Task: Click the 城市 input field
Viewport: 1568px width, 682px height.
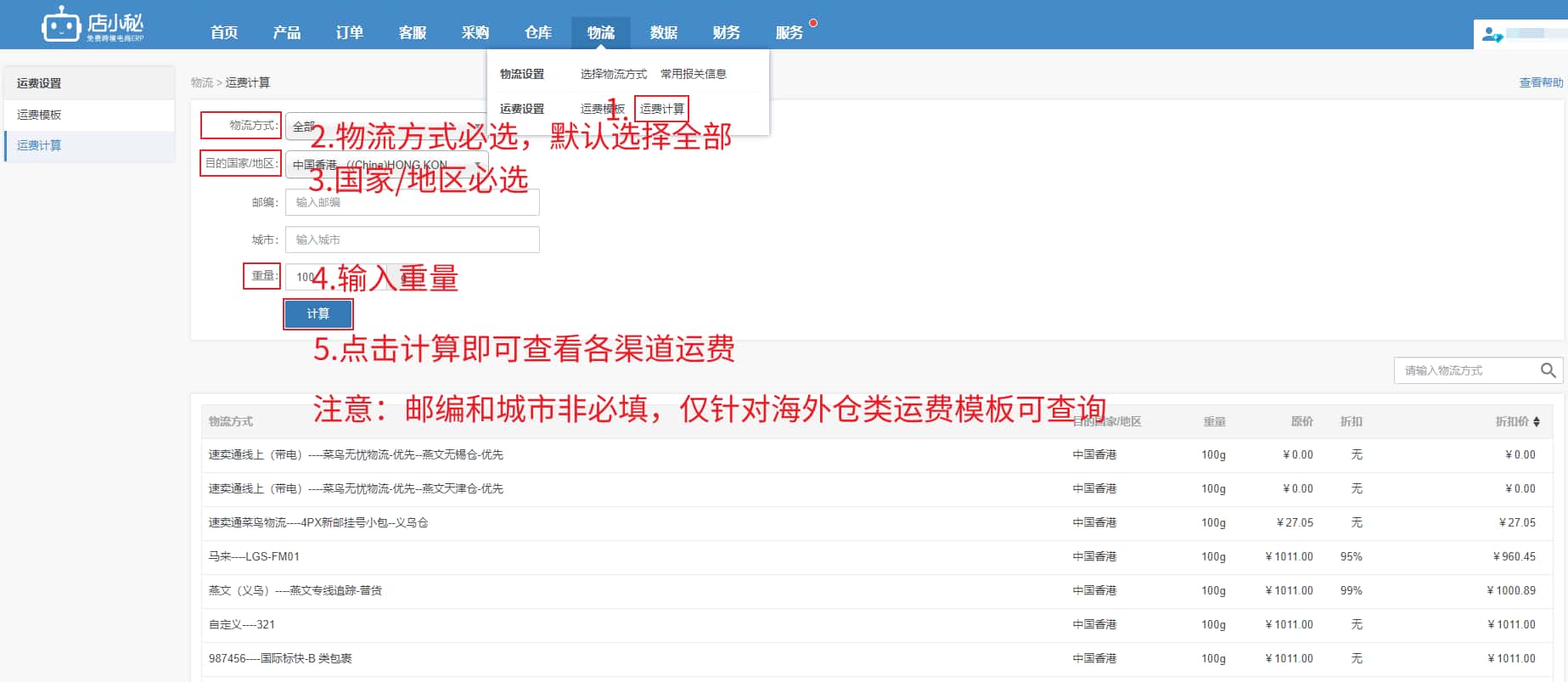Action: [x=412, y=240]
